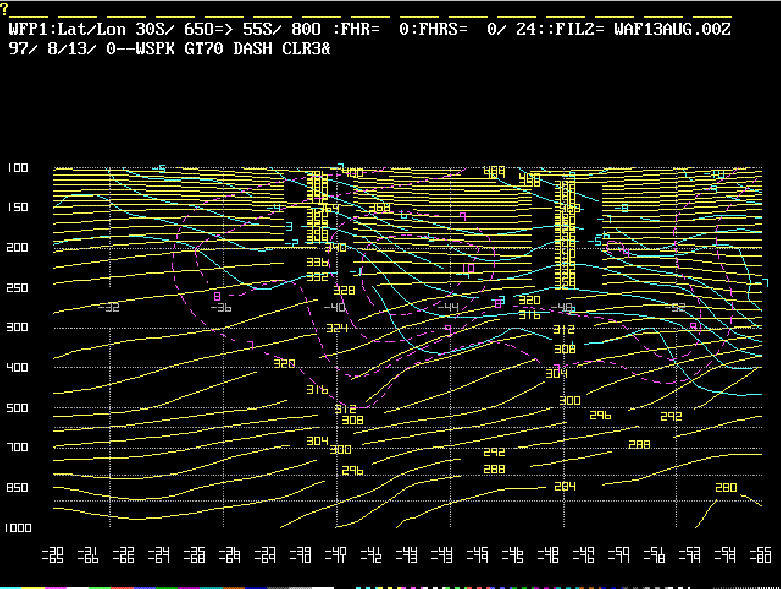Click the 300 pressure axis label
The width and height of the screenshot is (781, 589).
point(17,327)
